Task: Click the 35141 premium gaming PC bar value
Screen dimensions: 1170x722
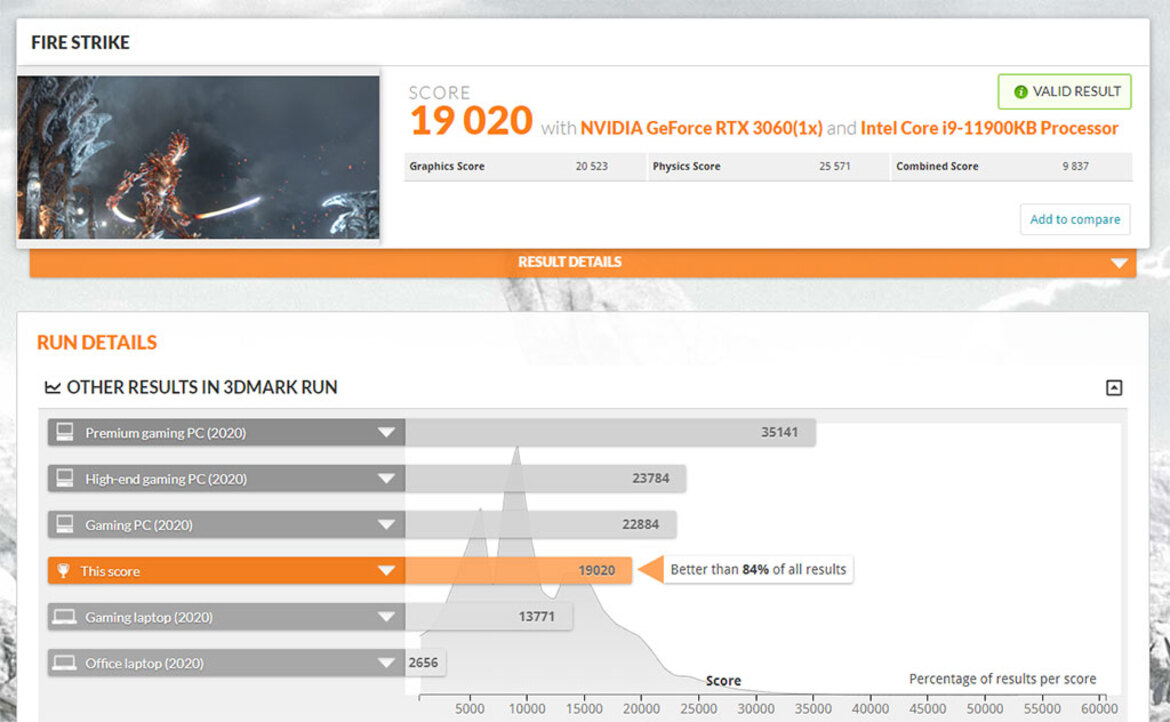Action: [779, 433]
